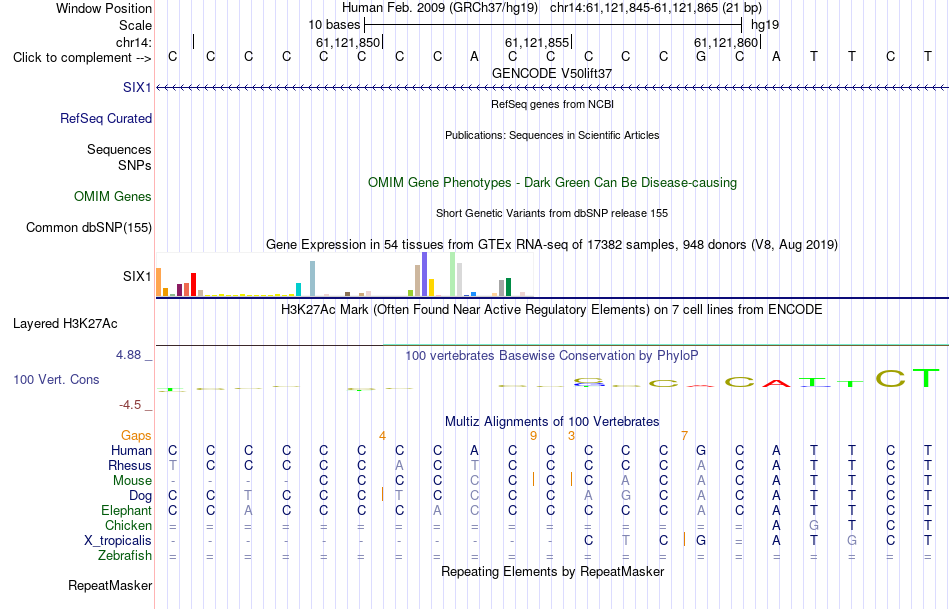
Task: Select the Rhesus species label
Action: pos(130,465)
